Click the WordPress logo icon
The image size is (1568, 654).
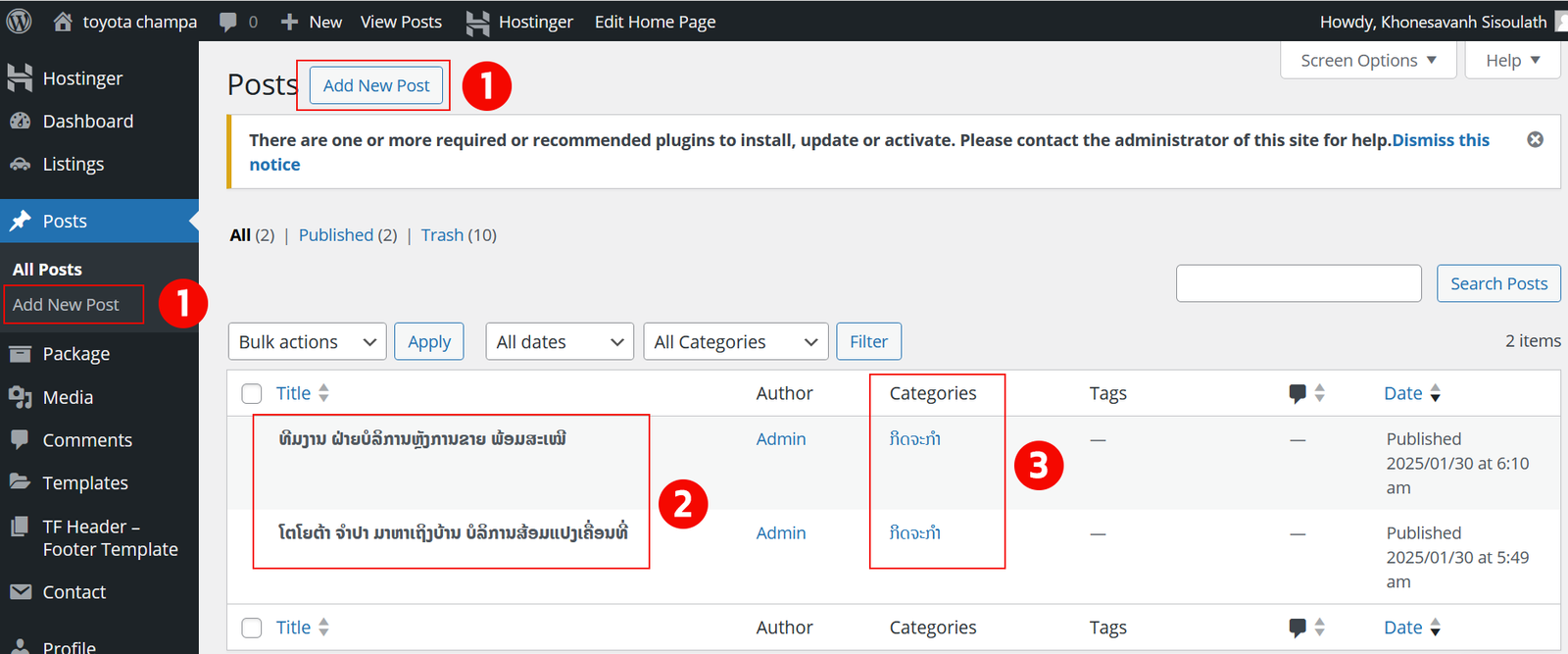19,21
